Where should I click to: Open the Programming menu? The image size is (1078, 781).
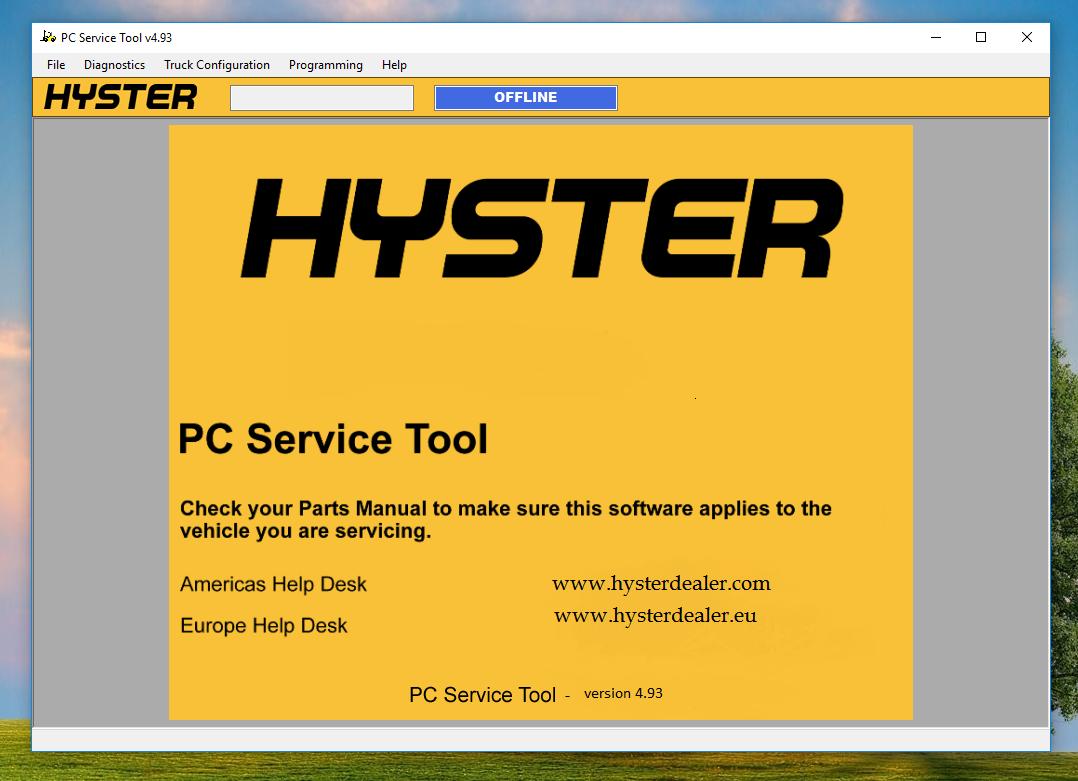point(326,64)
